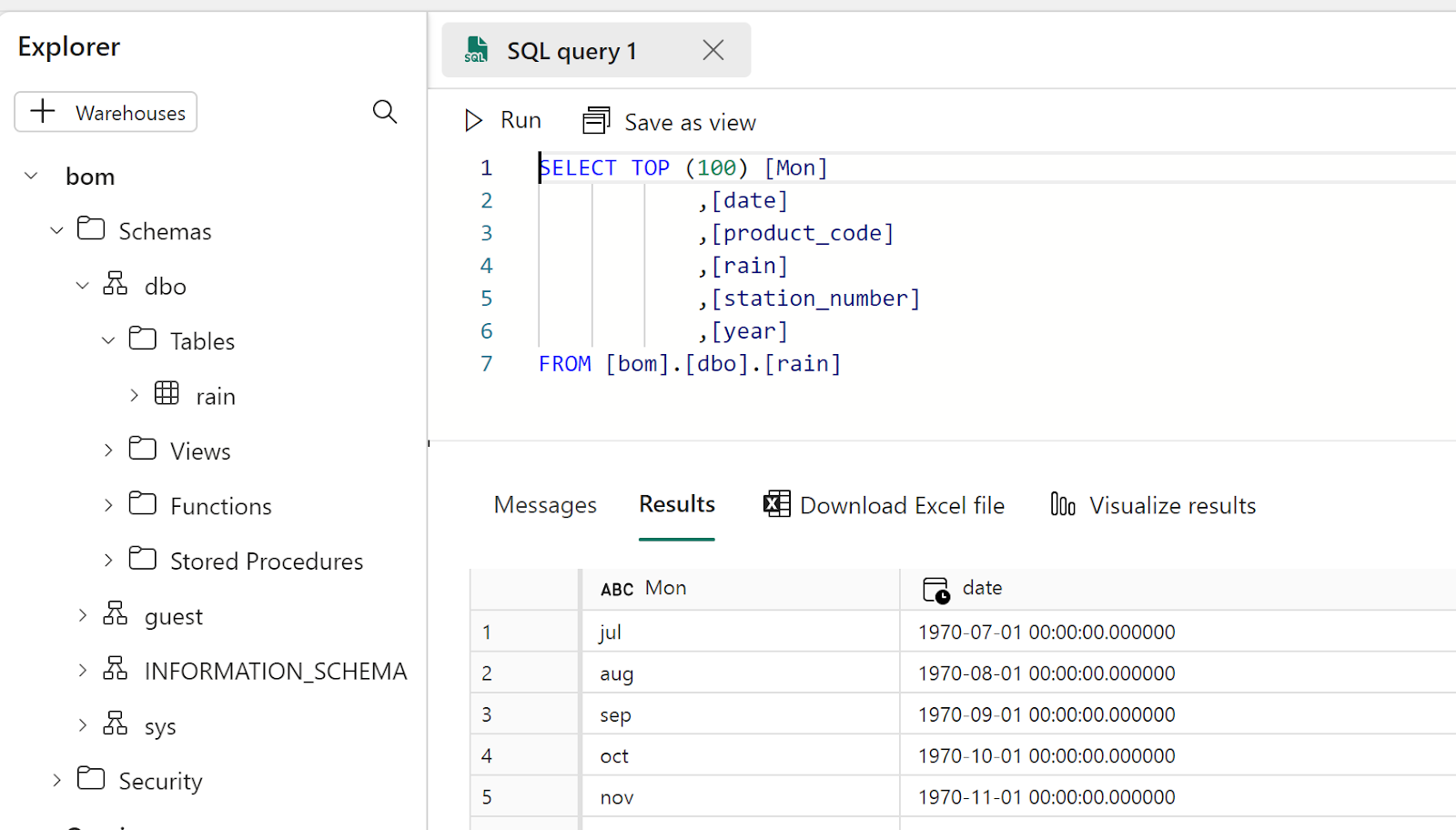Click the Excel icon beside Download Excel file

777,503
